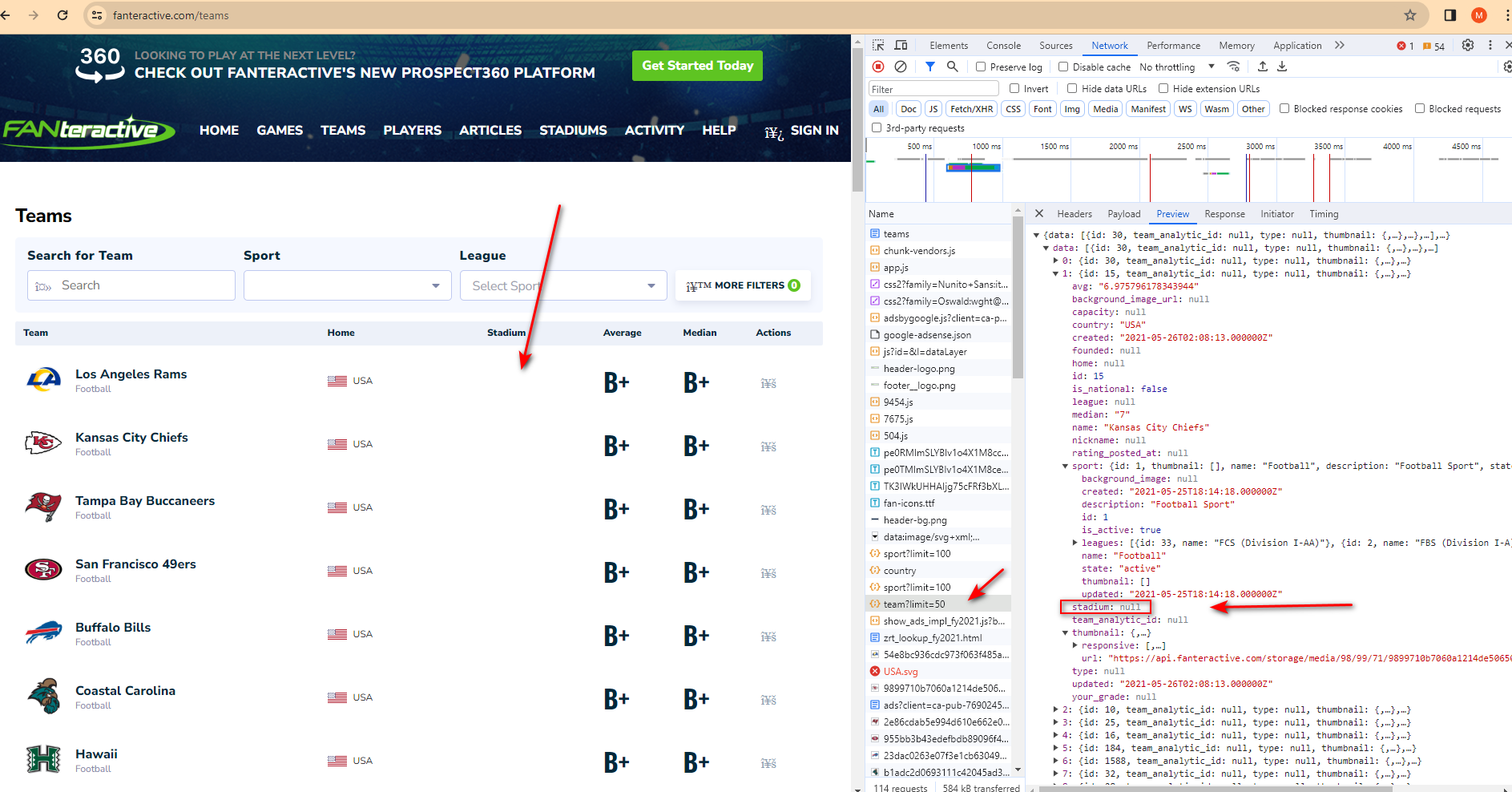This screenshot has height=792, width=1512.
Task: Open the Timing tab
Action: (x=1324, y=214)
